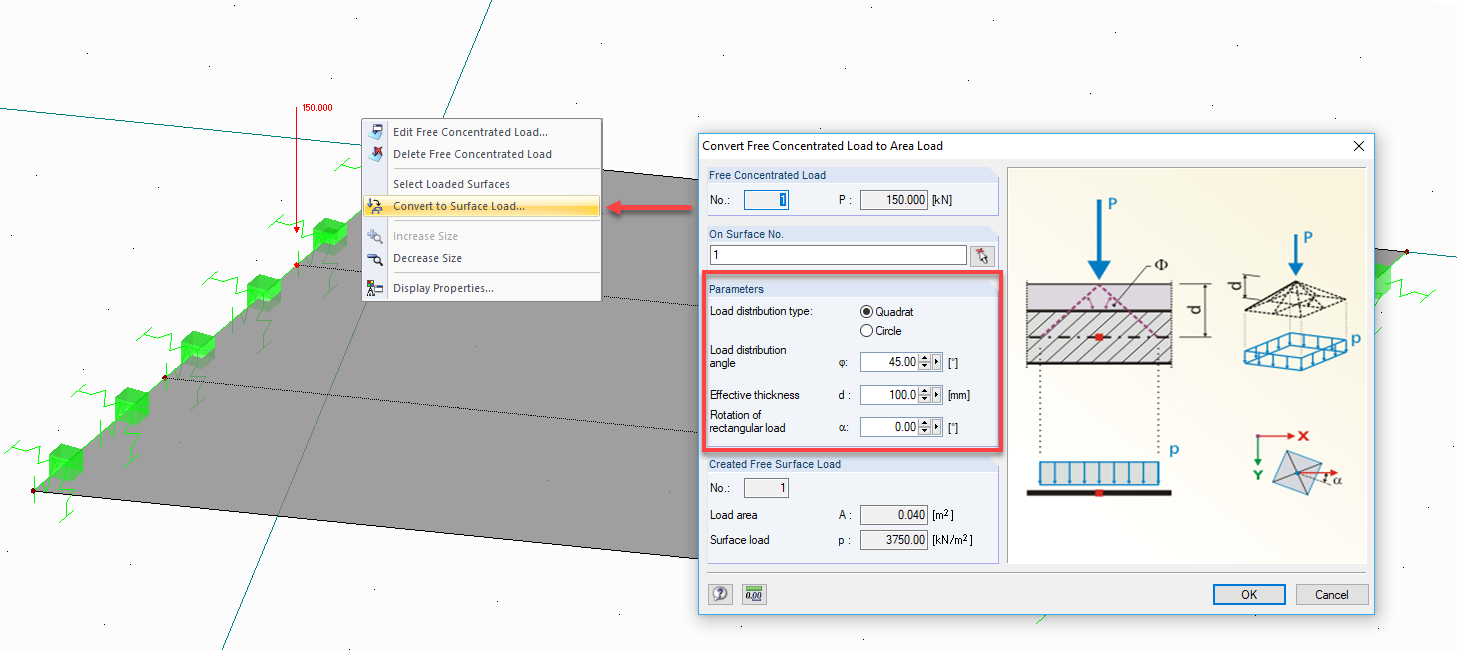Open rotation angle flyout arrow
The width and height of the screenshot is (1457, 650).
(937, 427)
